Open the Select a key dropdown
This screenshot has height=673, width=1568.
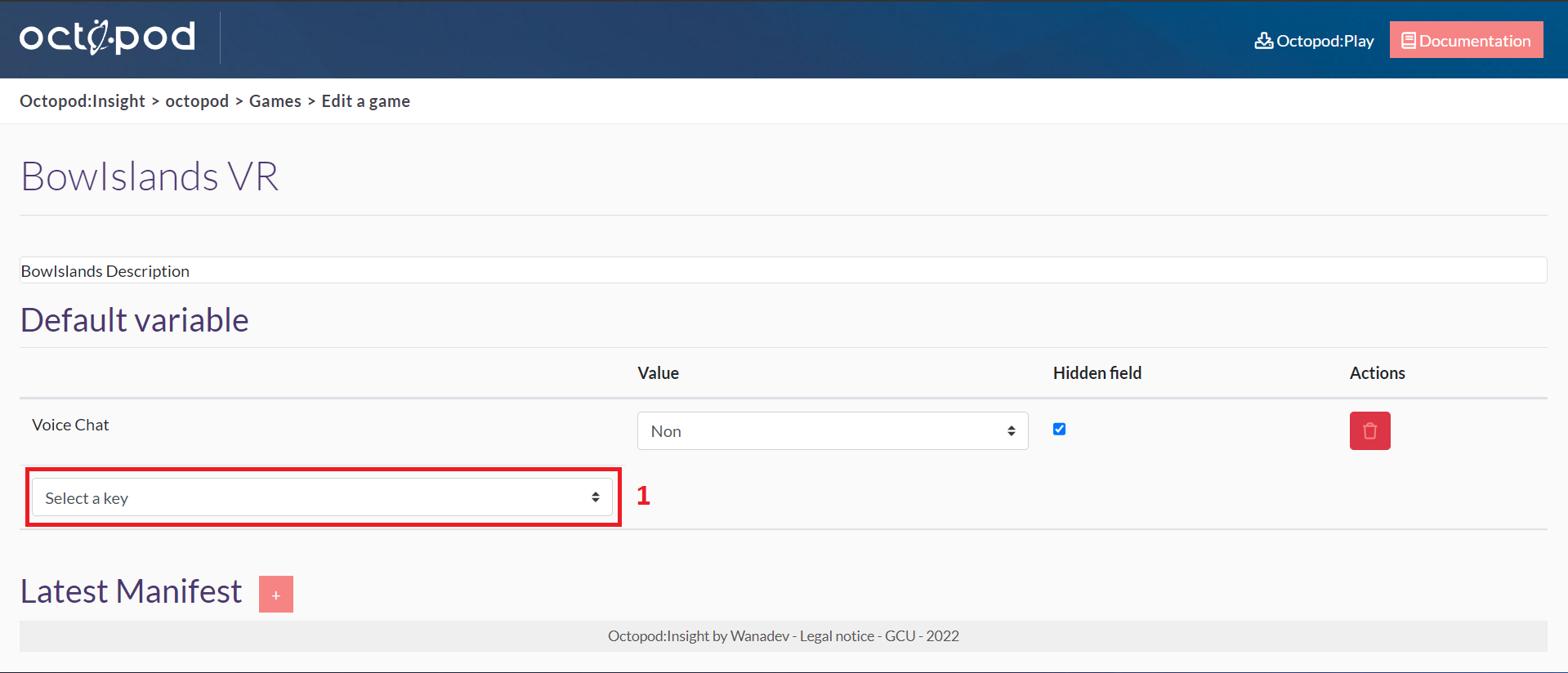pyautogui.click(x=322, y=497)
